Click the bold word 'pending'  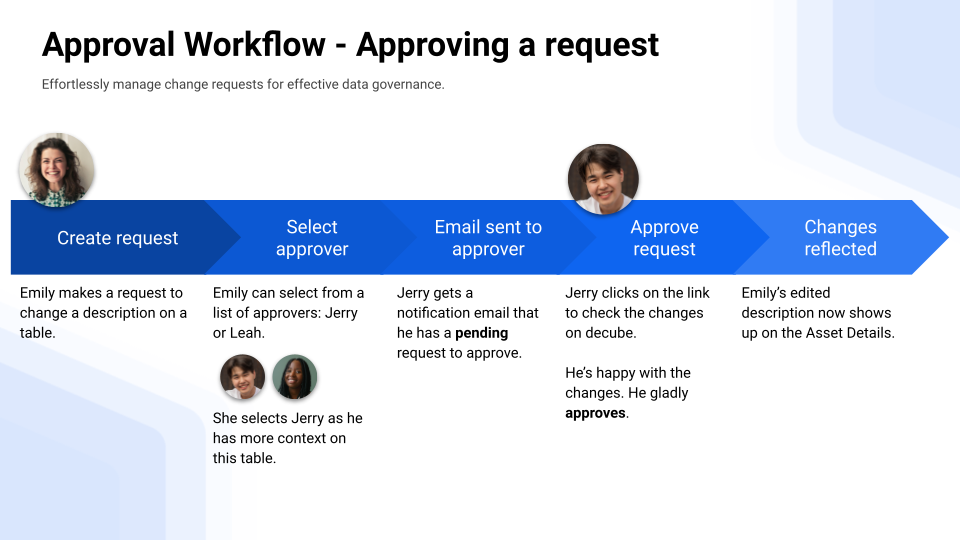[x=482, y=333]
